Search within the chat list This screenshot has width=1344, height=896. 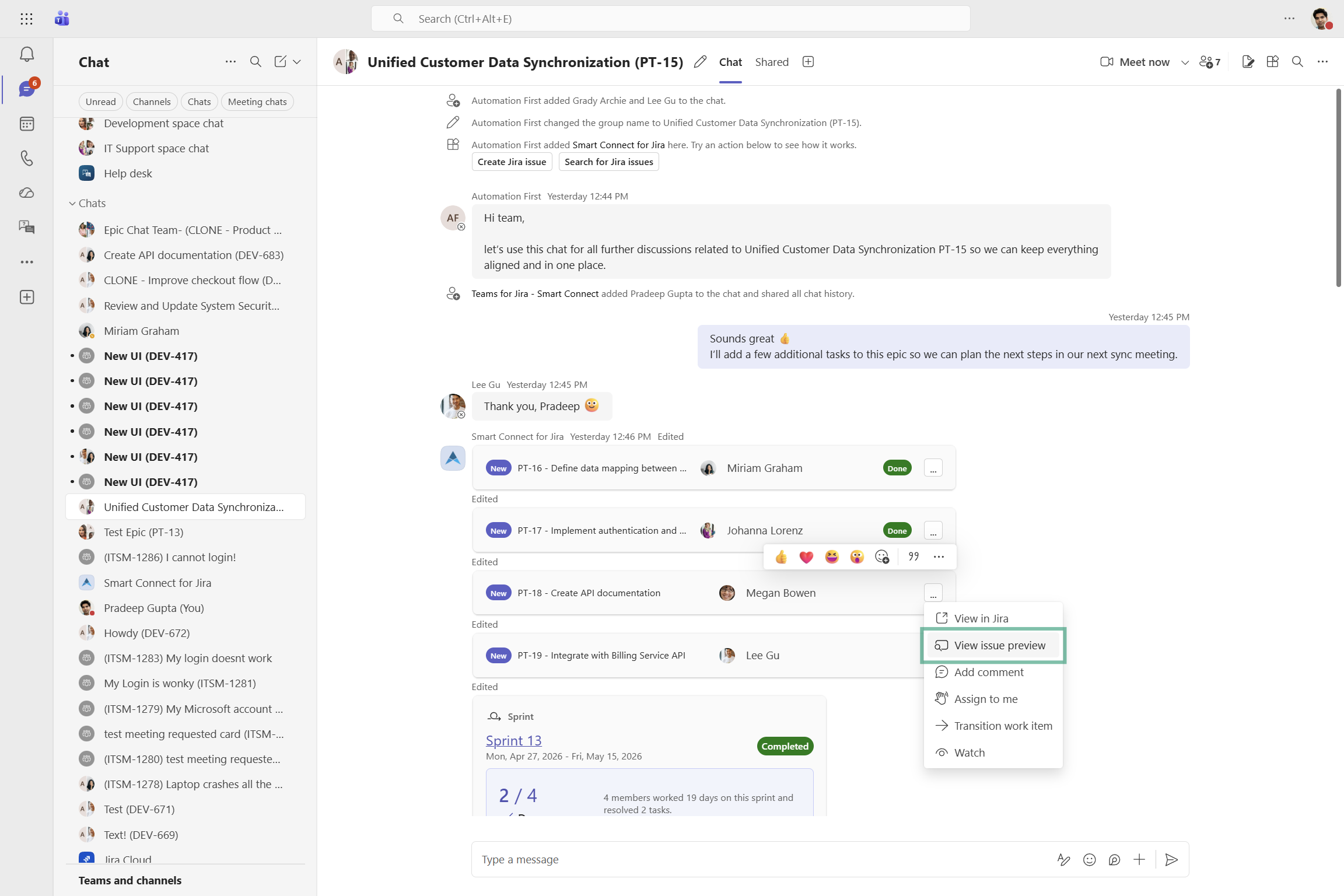click(x=256, y=62)
